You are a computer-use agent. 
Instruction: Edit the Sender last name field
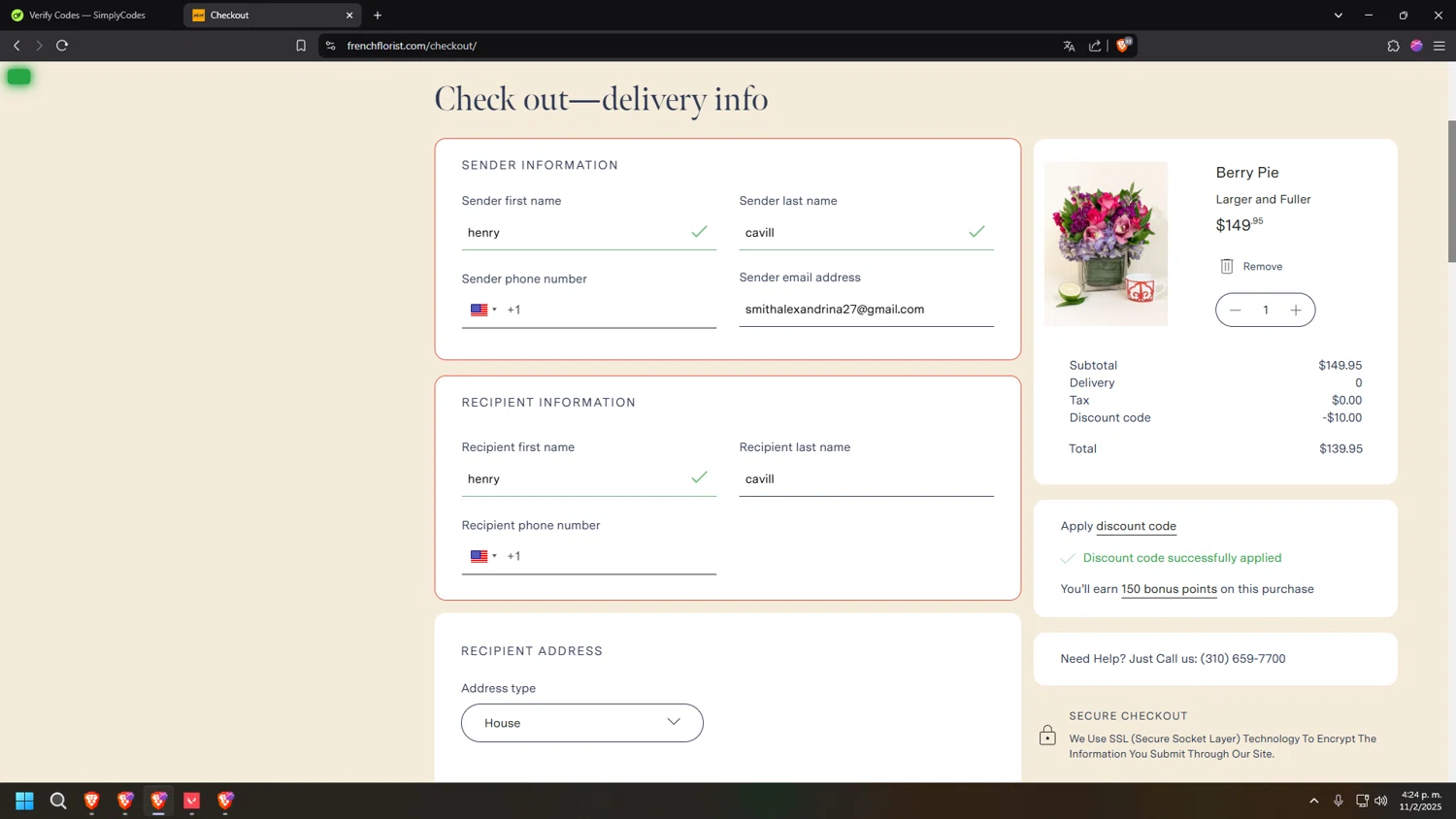coord(866,232)
